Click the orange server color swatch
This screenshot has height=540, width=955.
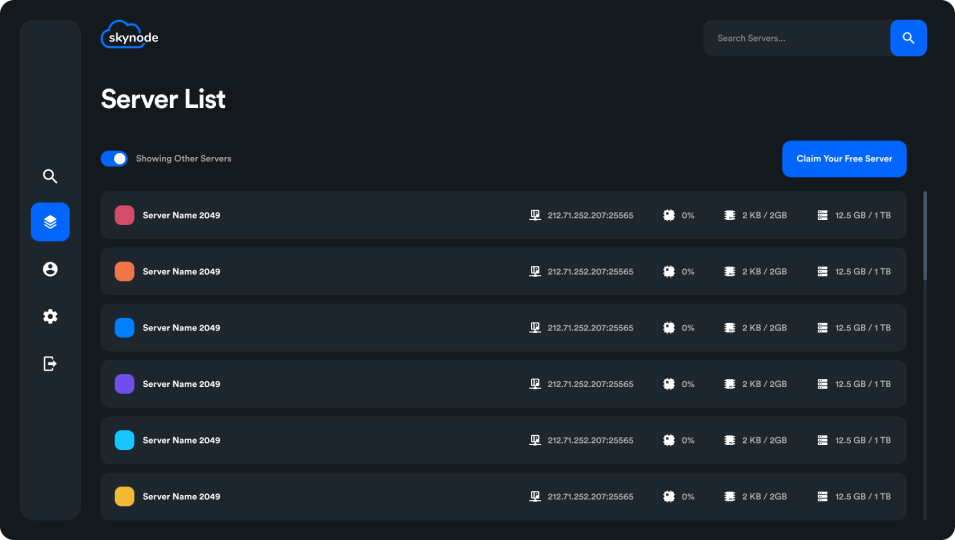[124, 271]
